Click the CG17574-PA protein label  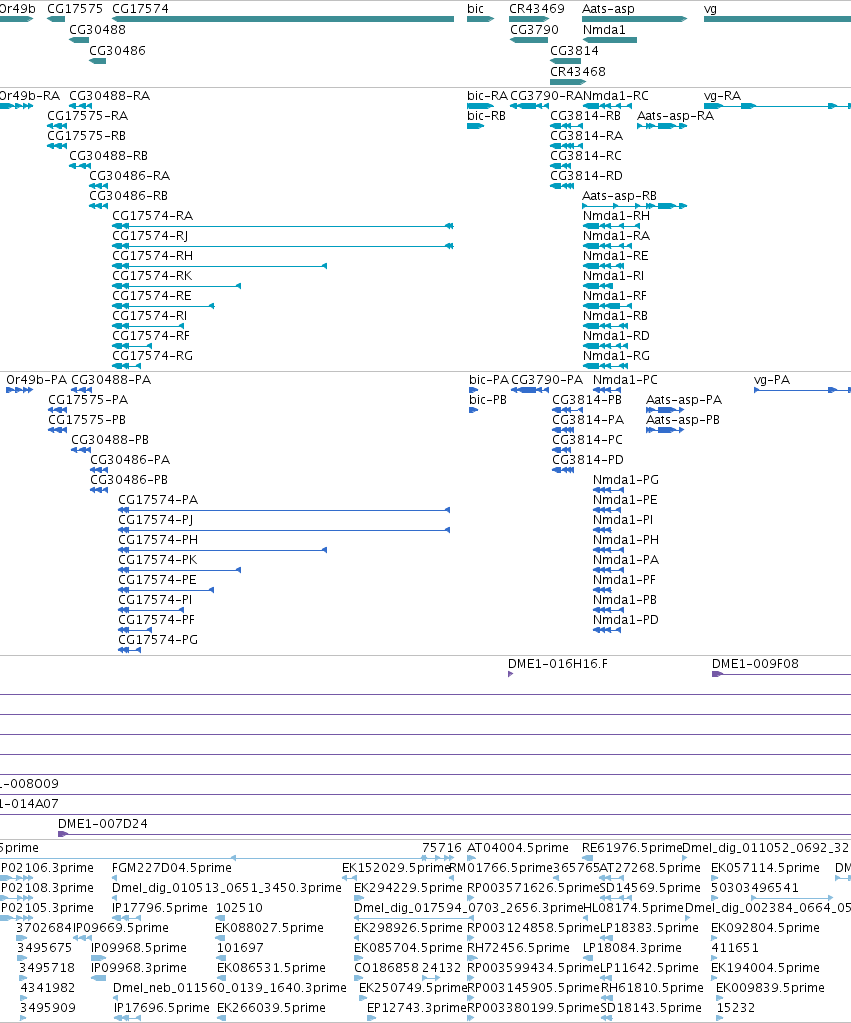(158, 499)
